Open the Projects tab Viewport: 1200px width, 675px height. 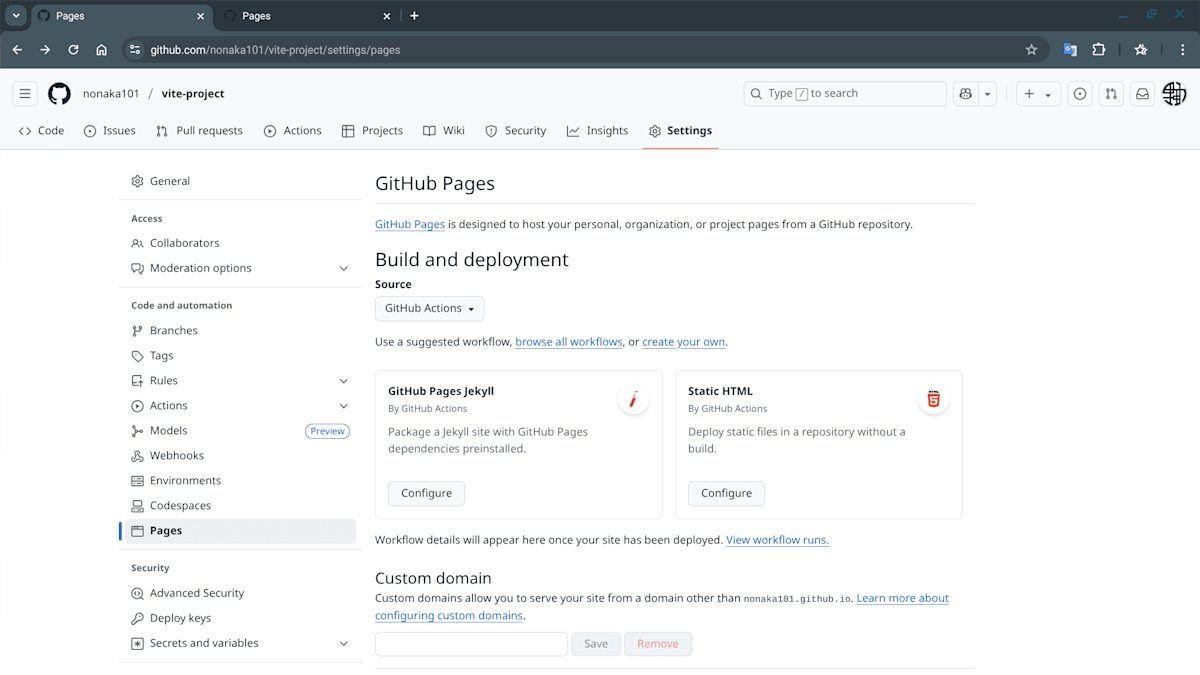[x=372, y=131]
